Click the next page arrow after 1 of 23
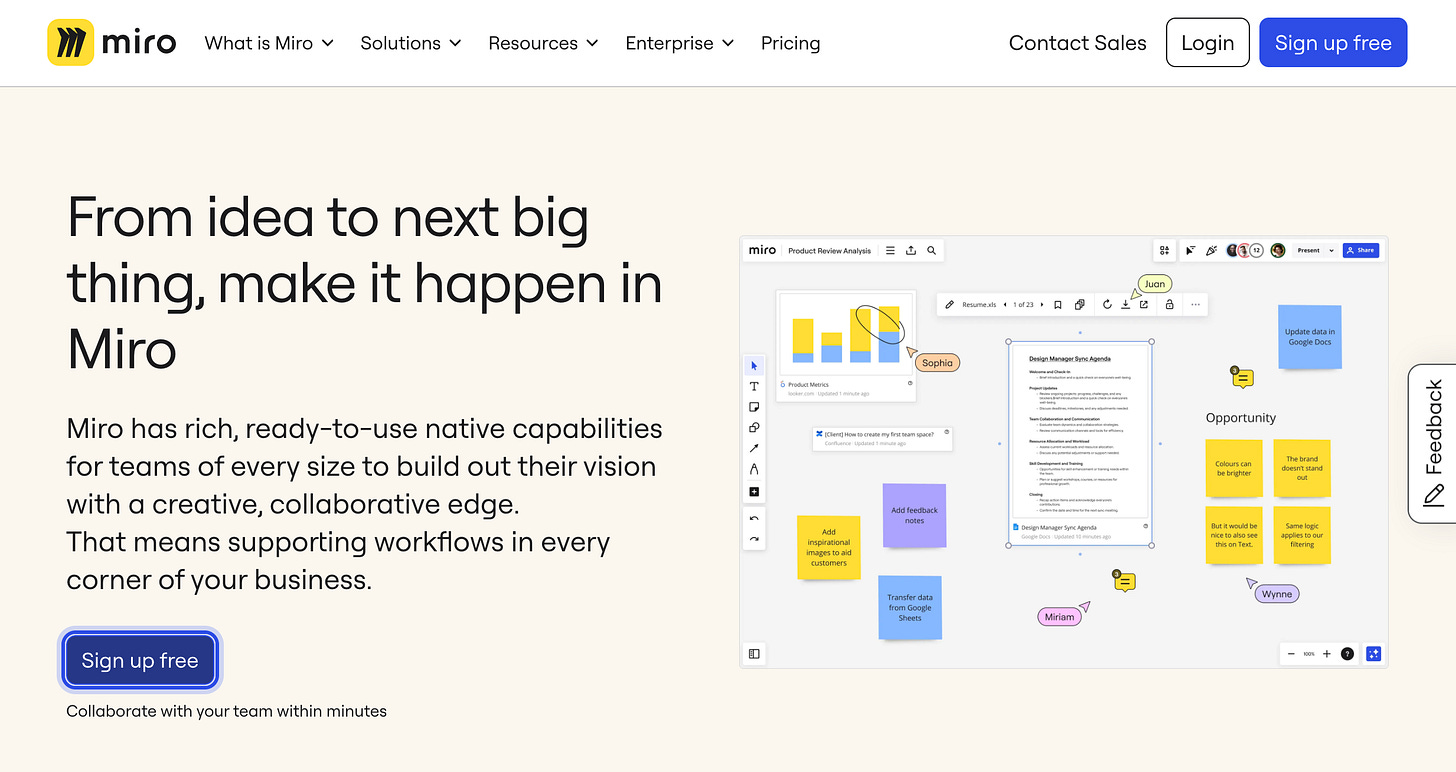 pos(1042,304)
